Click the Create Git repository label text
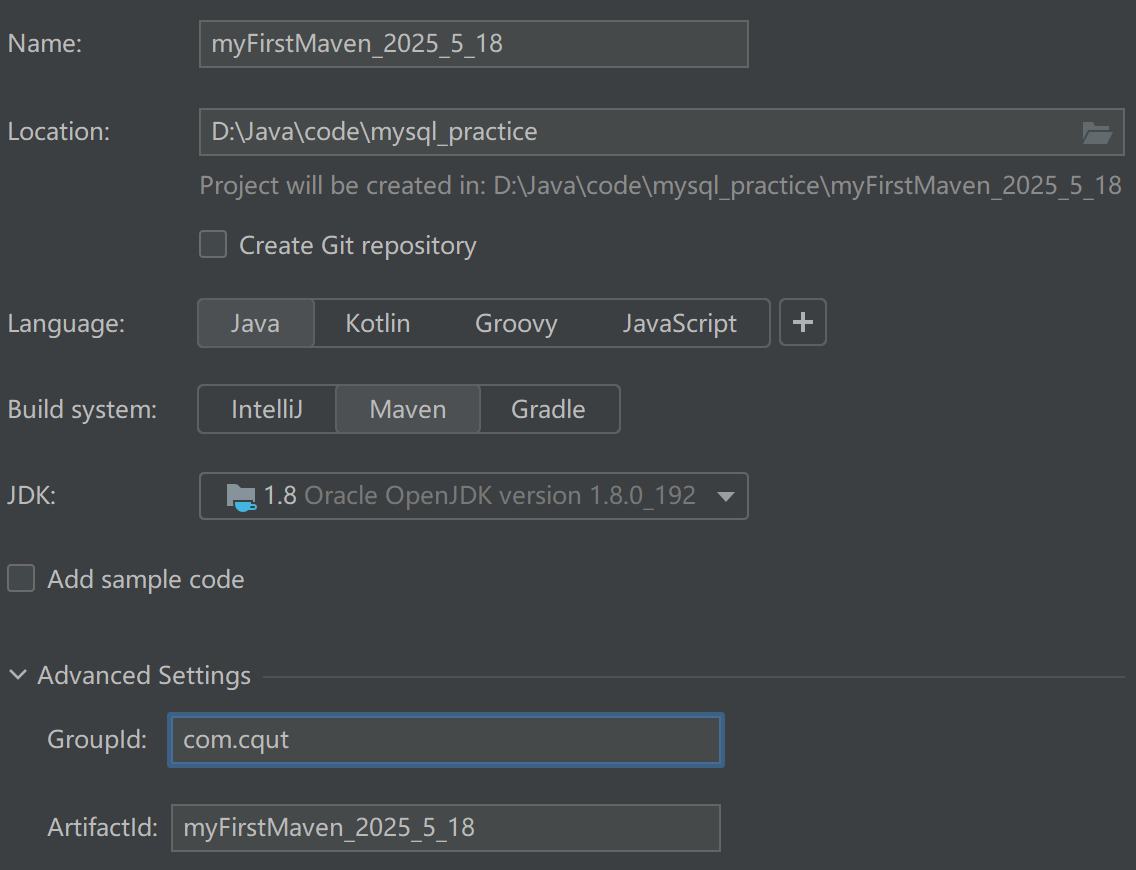The width and height of the screenshot is (1136, 870). pyautogui.click(x=358, y=246)
